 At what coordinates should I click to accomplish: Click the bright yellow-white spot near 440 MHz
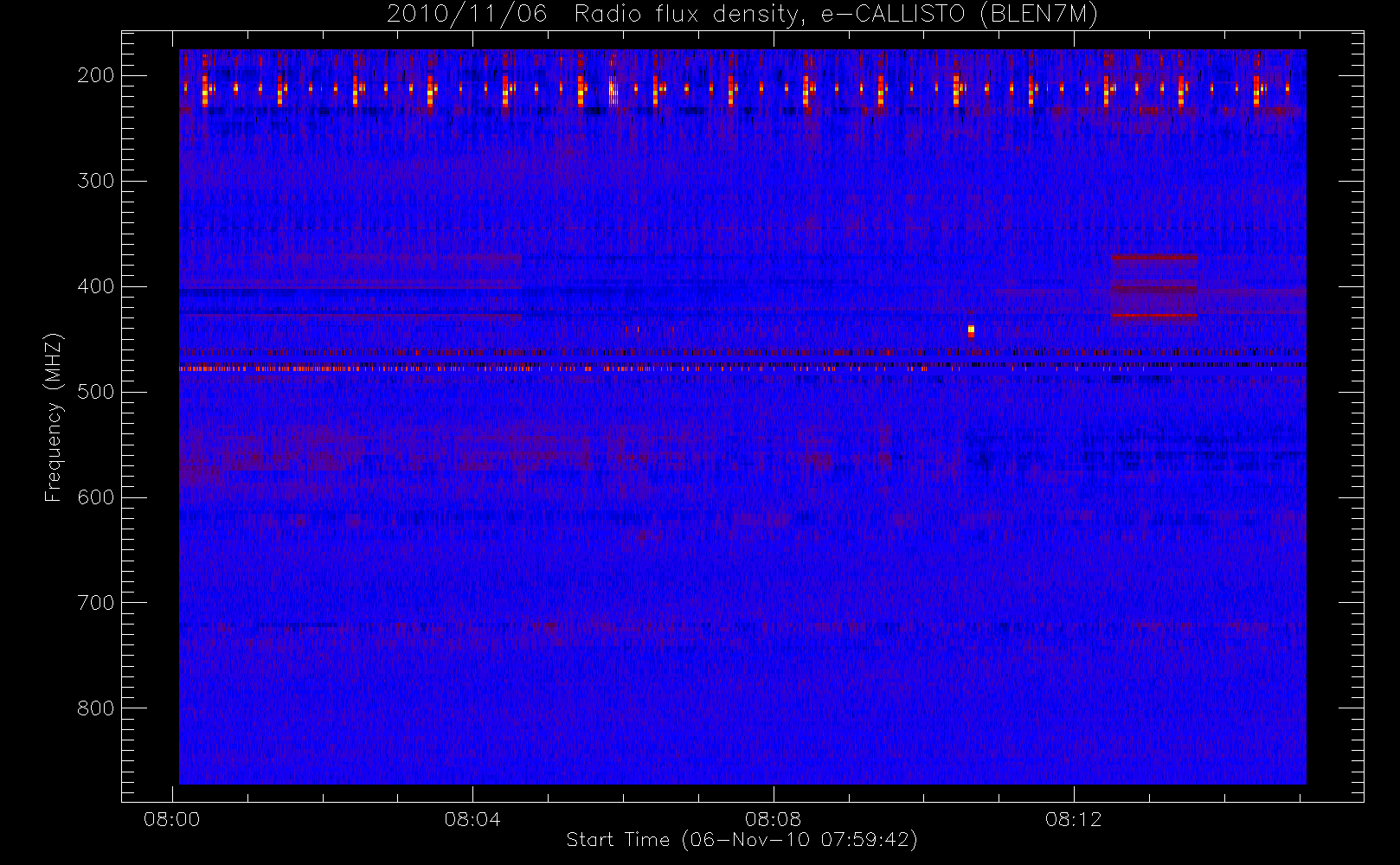point(971,330)
